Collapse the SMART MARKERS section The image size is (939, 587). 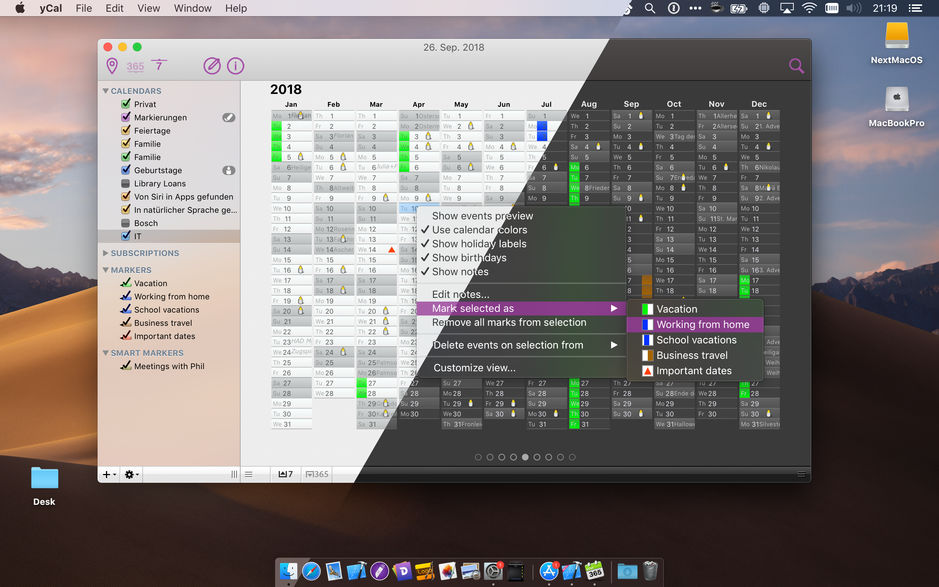tap(108, 352)
